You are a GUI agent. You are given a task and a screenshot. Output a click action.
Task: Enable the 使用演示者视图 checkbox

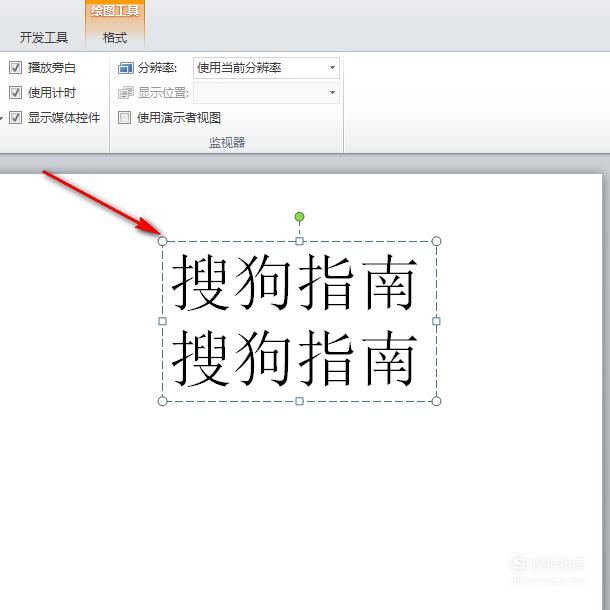click(124, 117)
